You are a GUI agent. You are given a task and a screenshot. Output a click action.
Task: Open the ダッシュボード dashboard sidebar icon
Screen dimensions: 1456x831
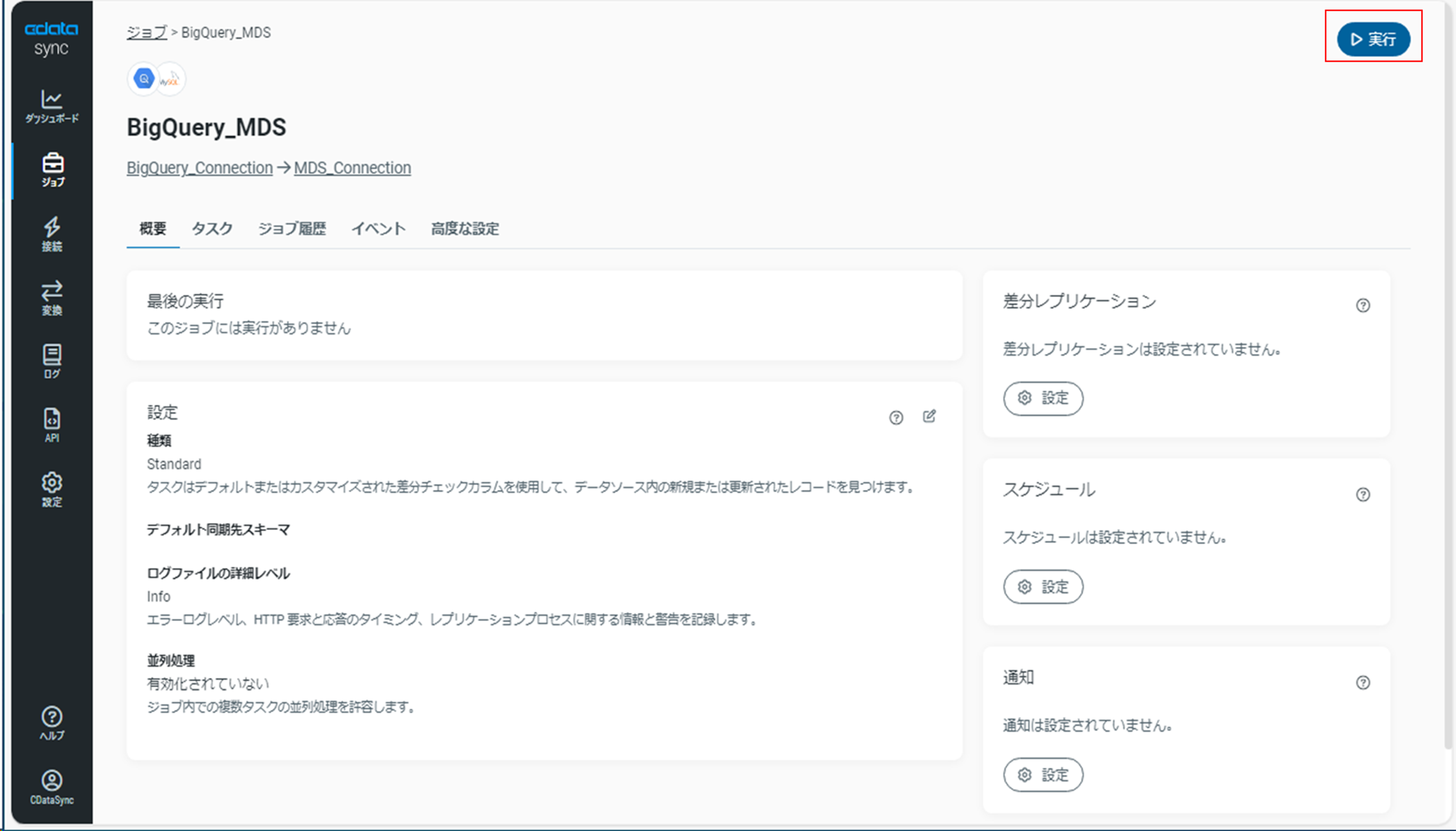pos(52,107)
